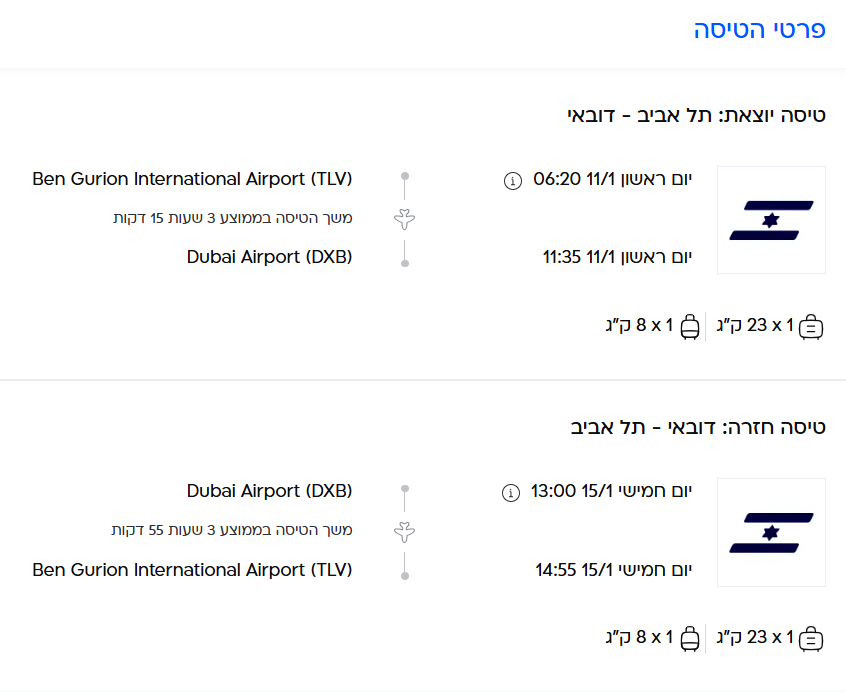Click the return departure info icon

511,492
